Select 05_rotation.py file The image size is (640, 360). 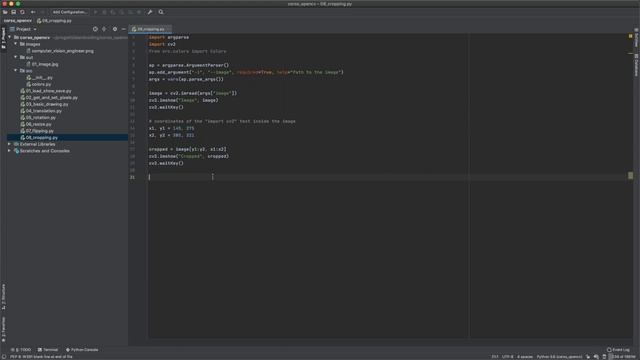click(x=38, y=118)
